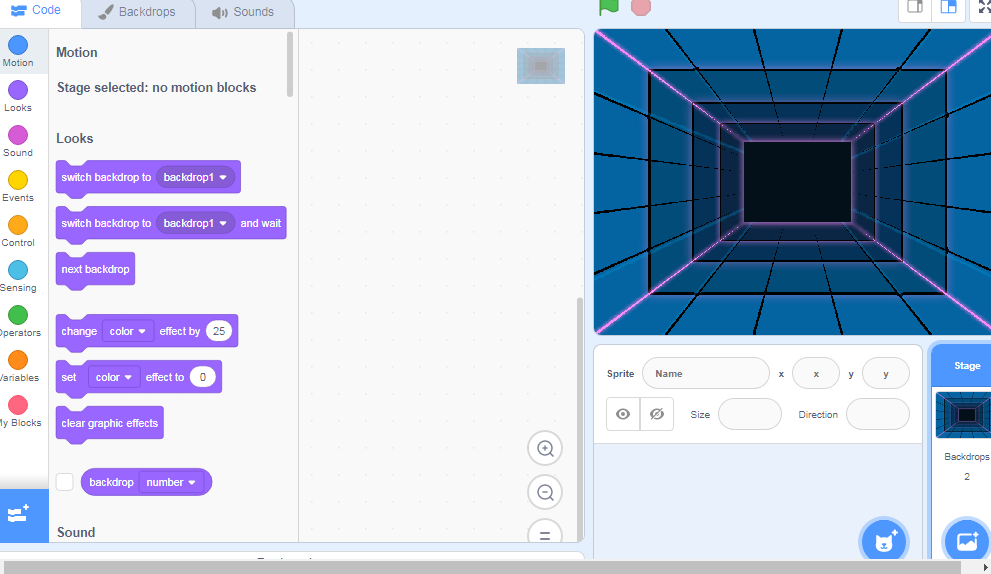991x574 pixels.
Task: Click the page horizontal scrollbar
Action: pyautogui.click(x=483, y=567)
